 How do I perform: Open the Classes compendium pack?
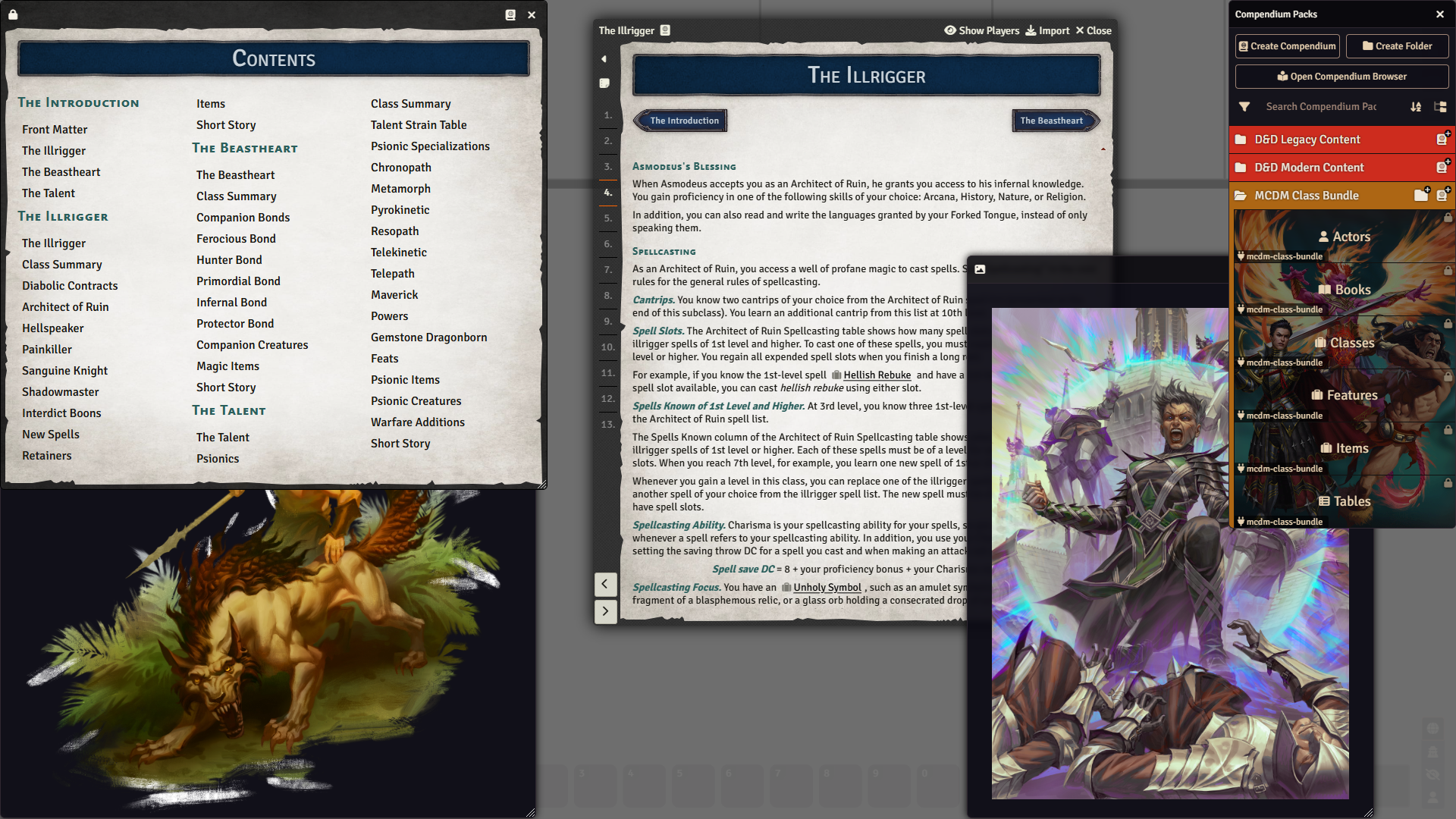tap(1344, 343)
